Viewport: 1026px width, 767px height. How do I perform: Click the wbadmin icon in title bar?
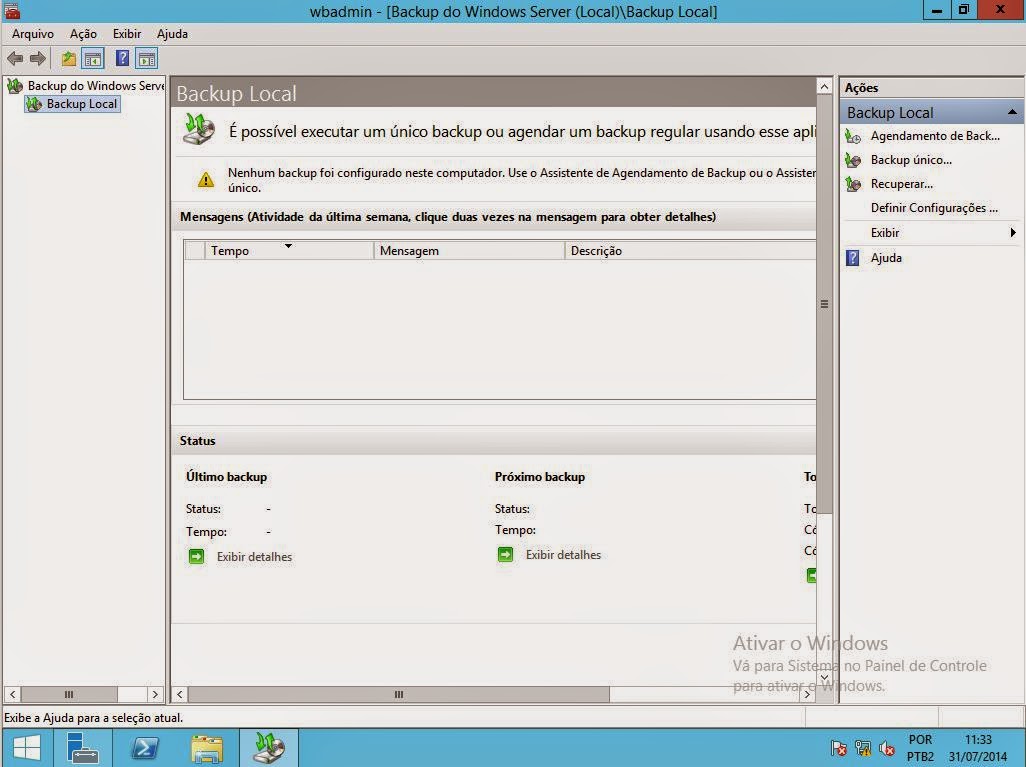12,10
